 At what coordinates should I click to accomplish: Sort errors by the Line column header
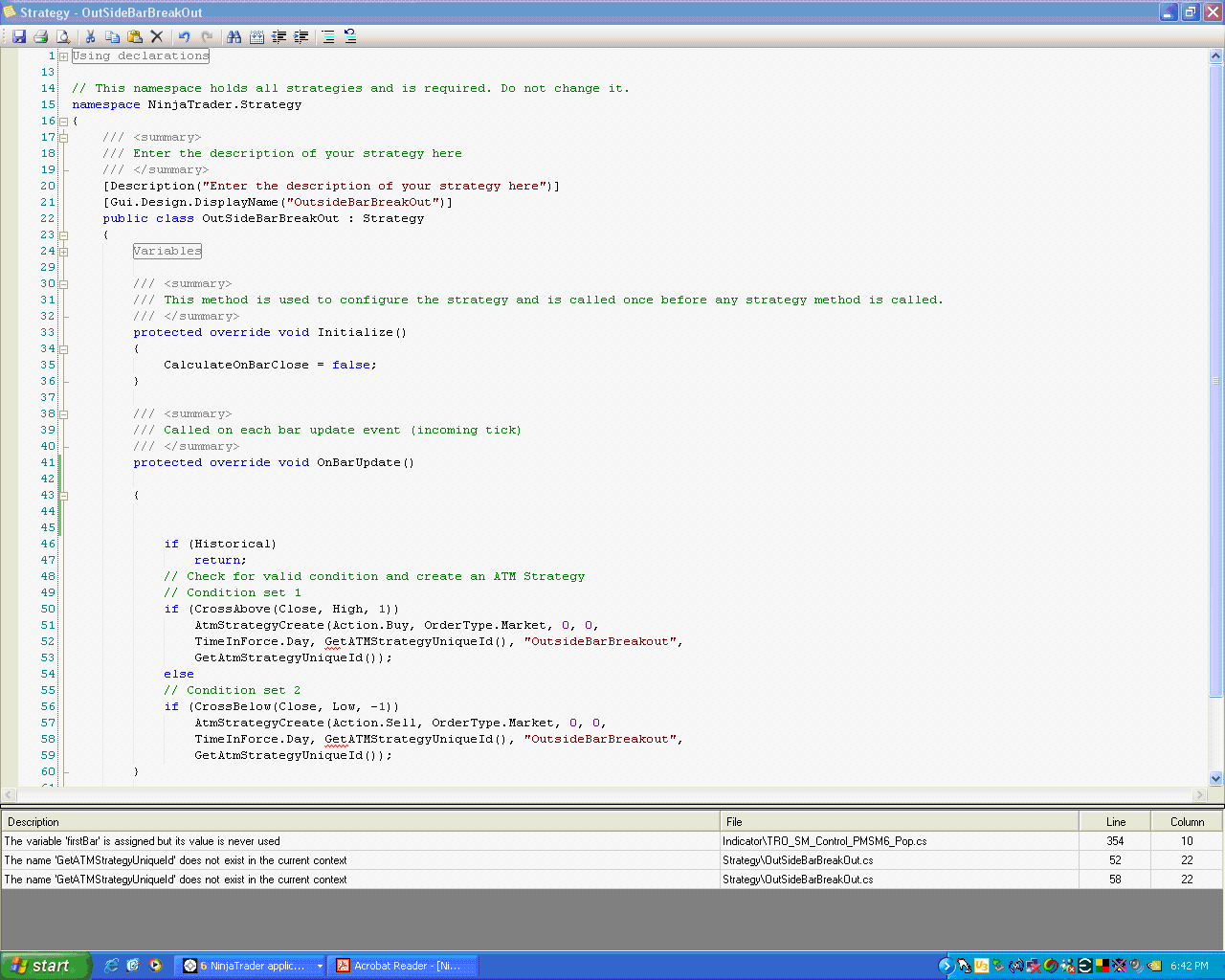point(1115,821)
